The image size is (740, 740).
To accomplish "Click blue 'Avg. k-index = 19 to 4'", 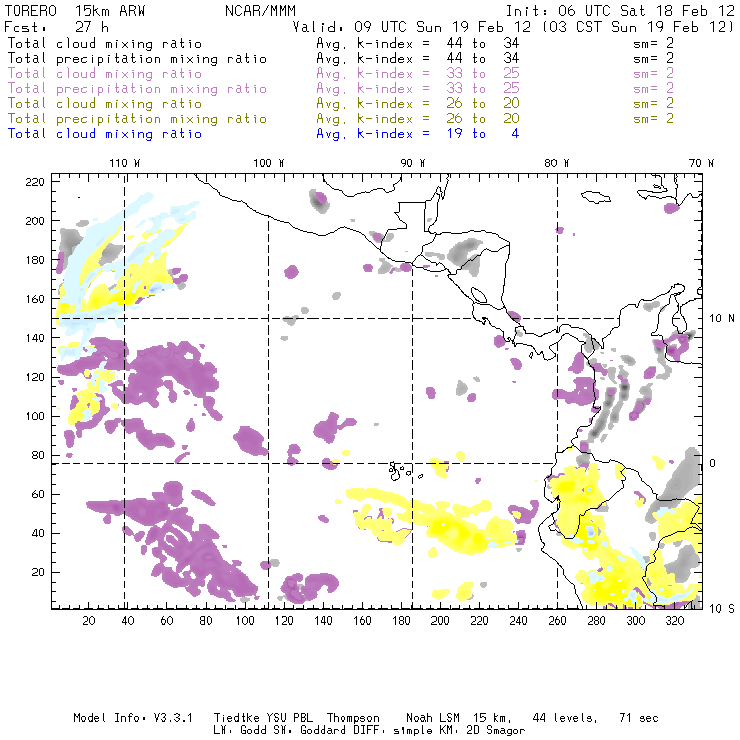I will click(418, 134).
